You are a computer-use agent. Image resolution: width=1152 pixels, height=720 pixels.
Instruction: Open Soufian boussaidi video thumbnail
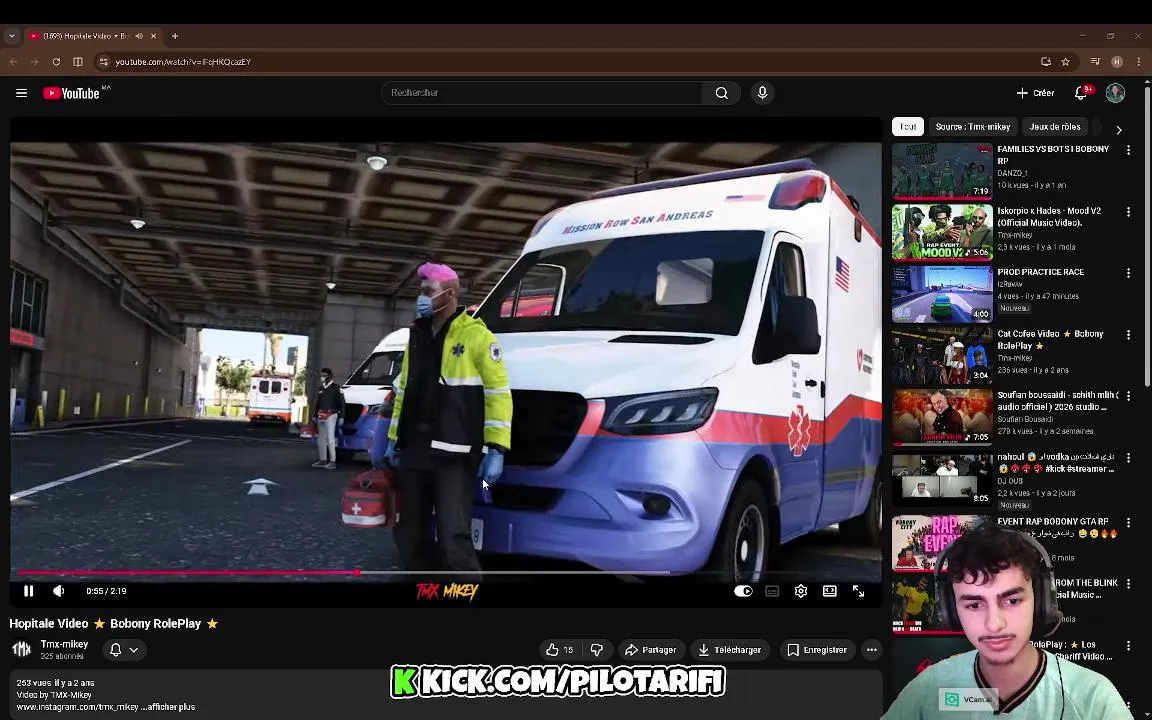coord(942,418)
